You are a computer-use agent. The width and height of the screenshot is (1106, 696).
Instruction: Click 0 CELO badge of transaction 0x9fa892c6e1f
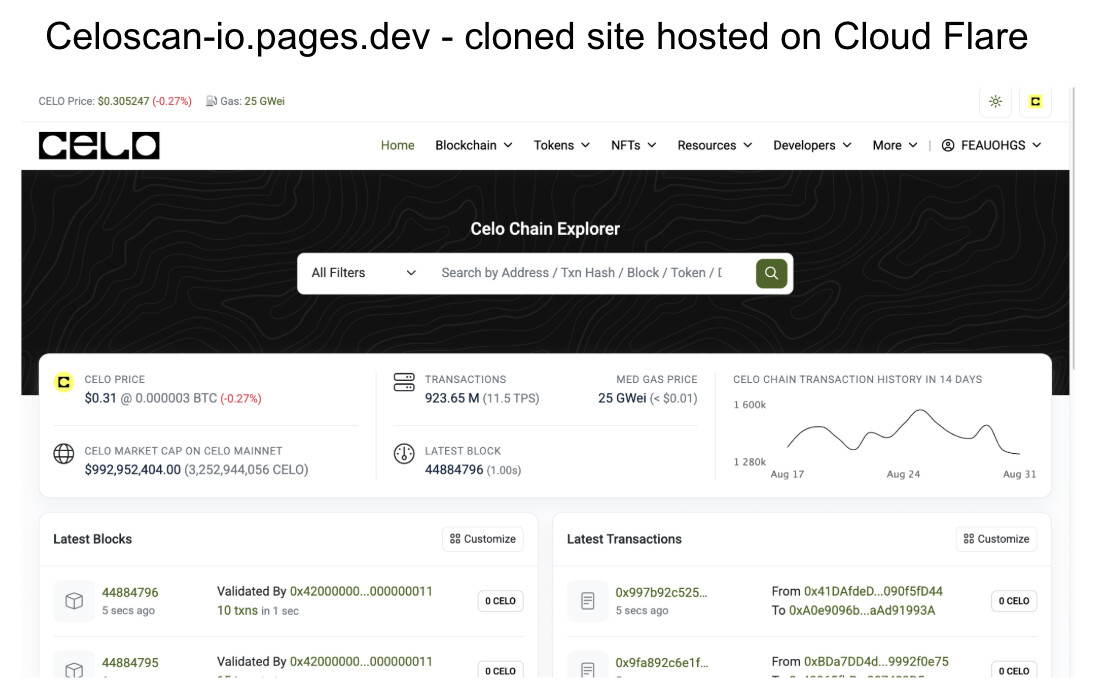pos(1014,670)
